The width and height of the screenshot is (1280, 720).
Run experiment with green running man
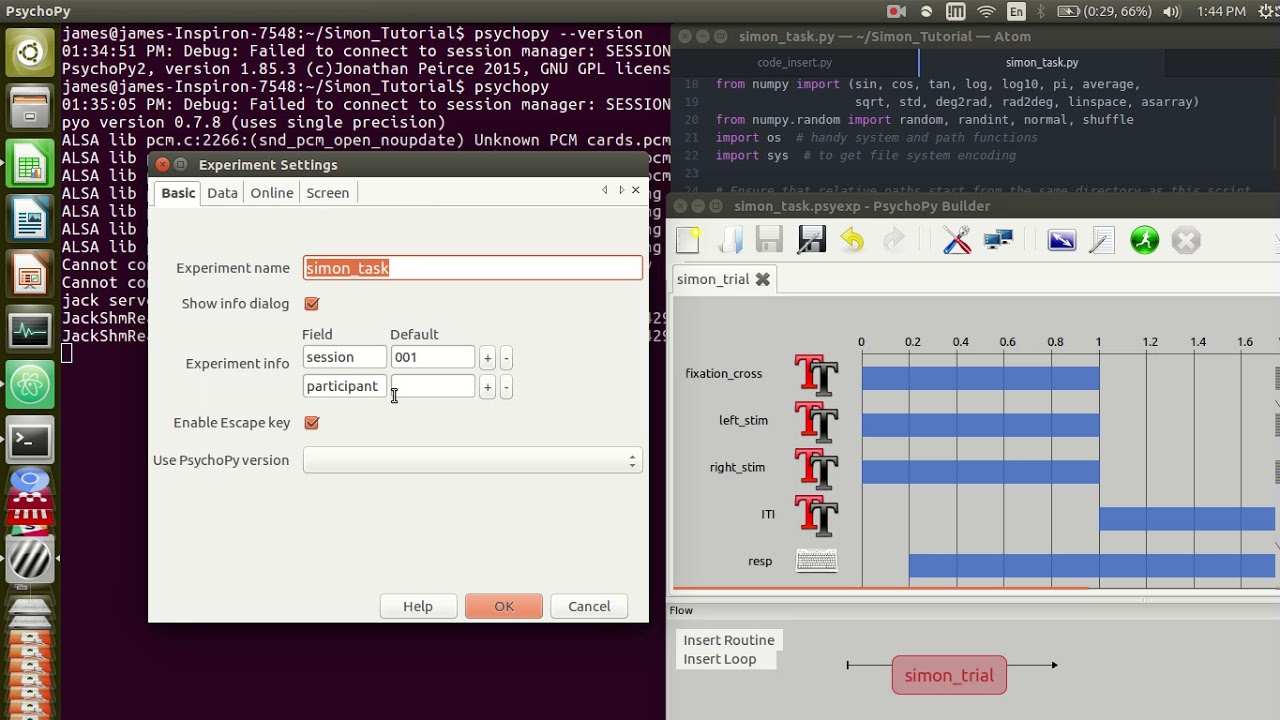point(1144,240)
